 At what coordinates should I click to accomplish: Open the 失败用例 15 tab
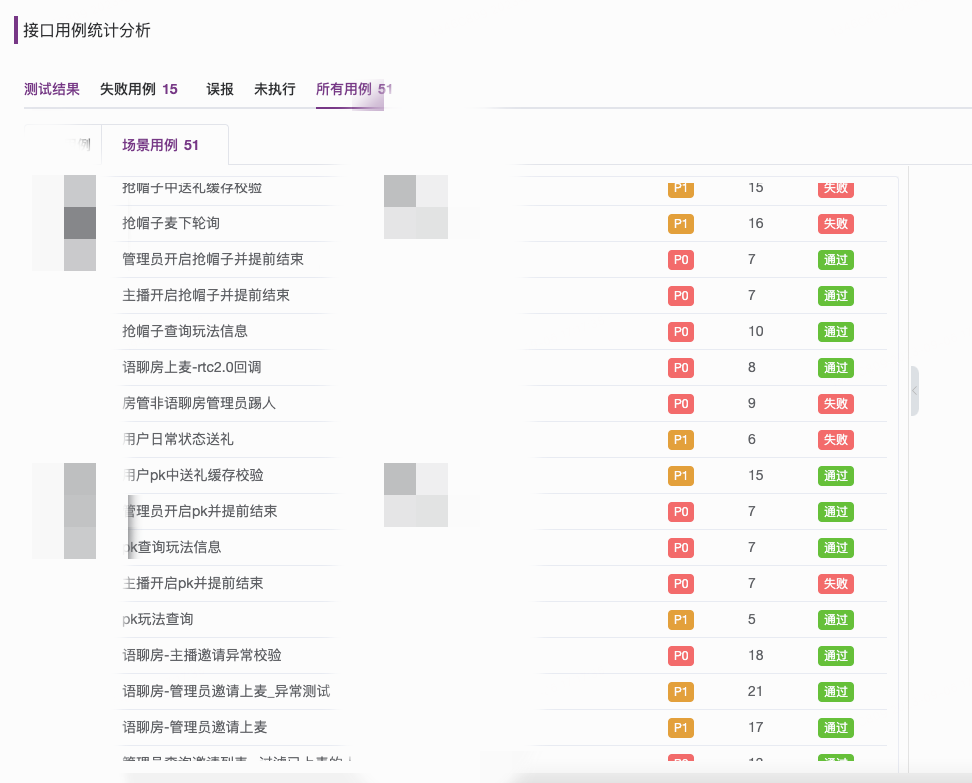[x=138, y=89]
